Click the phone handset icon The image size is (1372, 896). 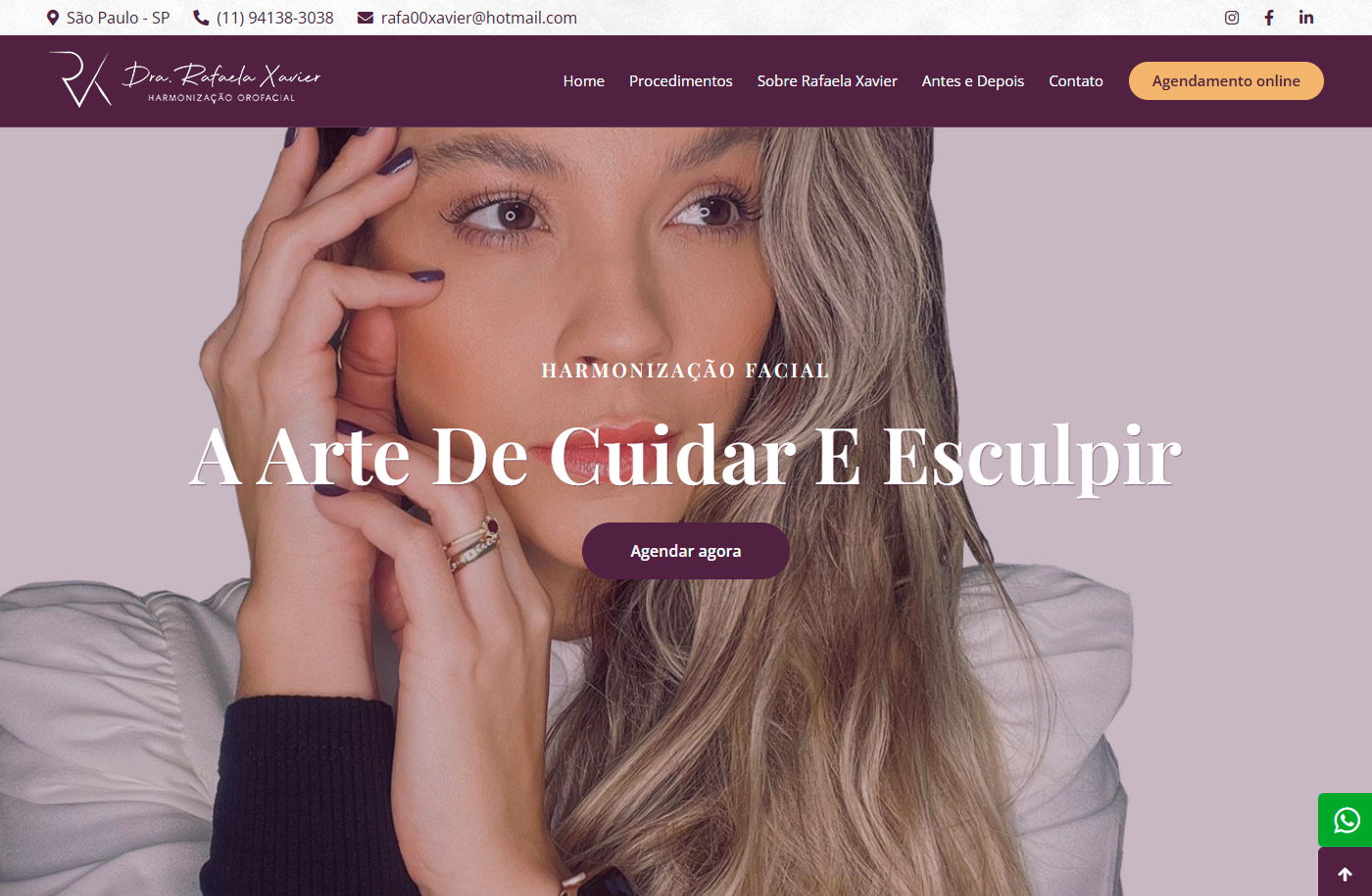tap(201, 18)
